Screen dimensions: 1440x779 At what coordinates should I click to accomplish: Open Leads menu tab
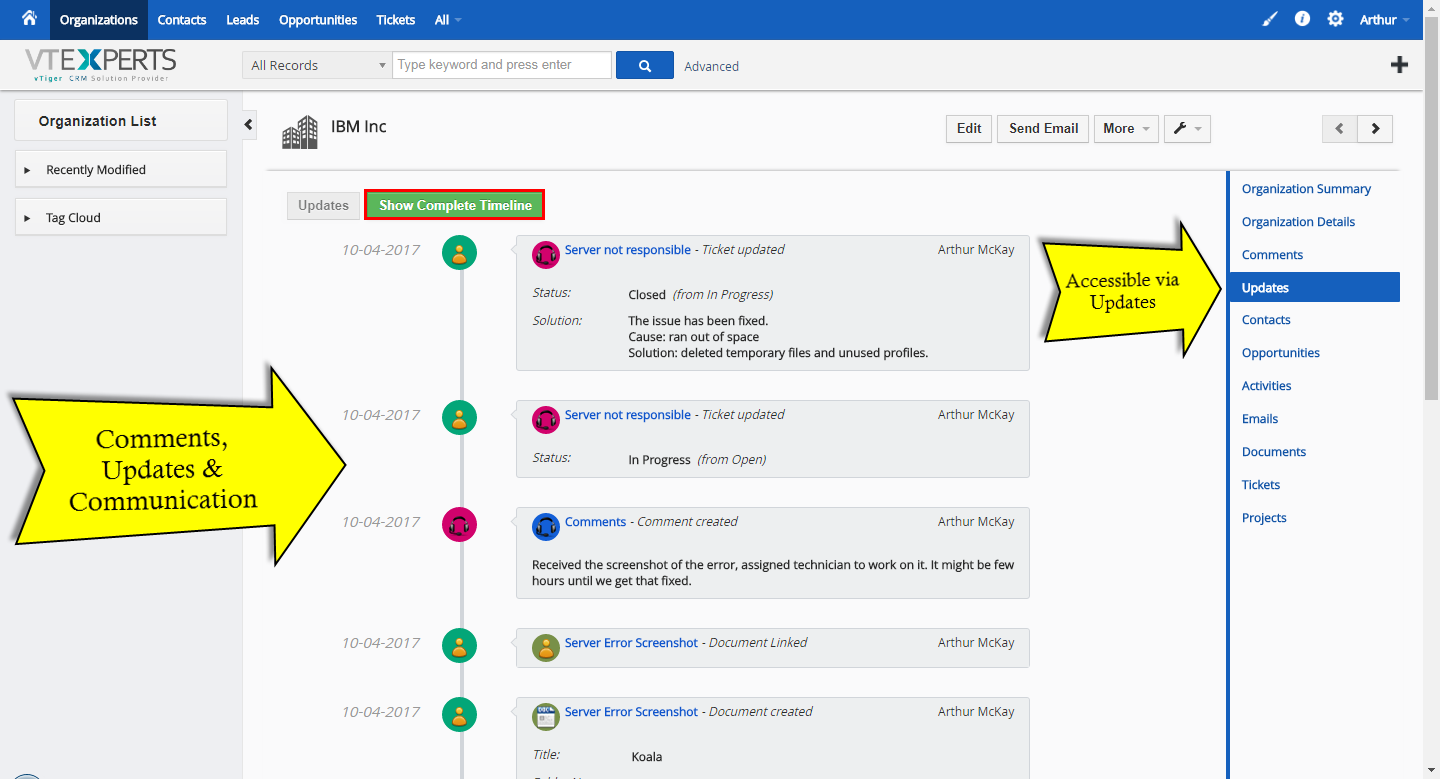click(x=243, y=20)
